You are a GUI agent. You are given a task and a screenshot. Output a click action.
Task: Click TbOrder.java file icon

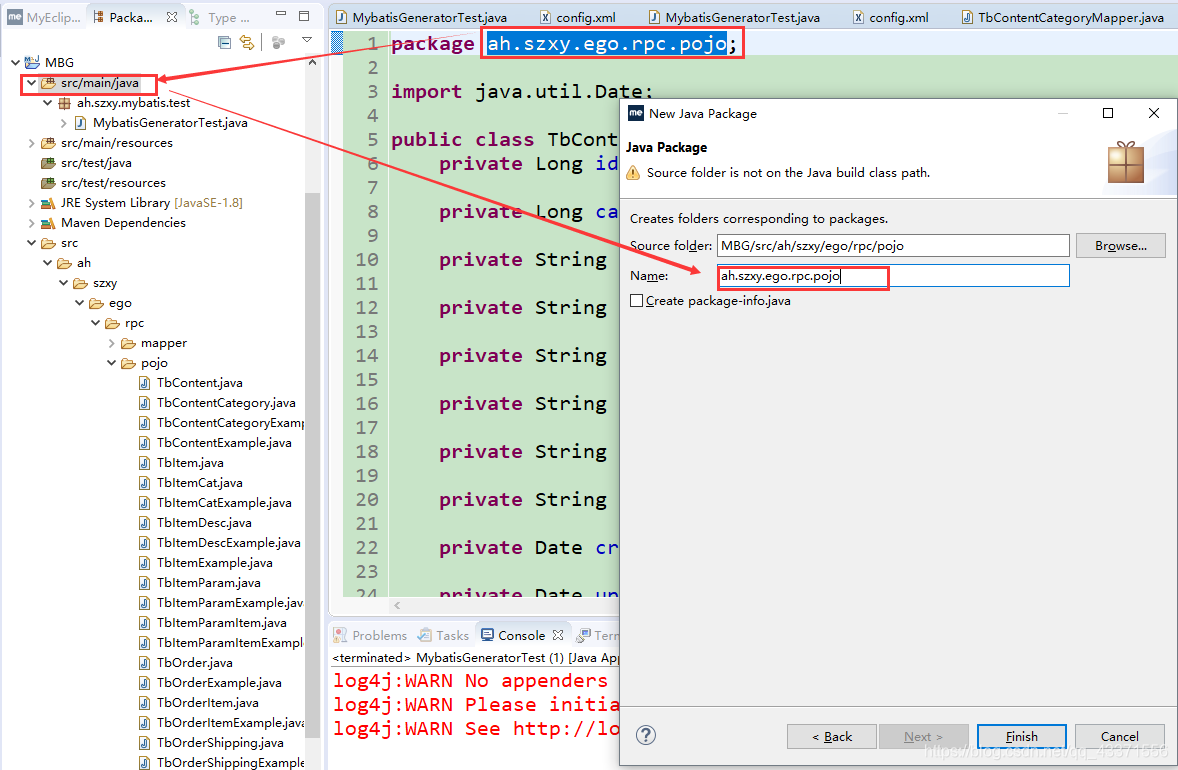coord(144,663)
